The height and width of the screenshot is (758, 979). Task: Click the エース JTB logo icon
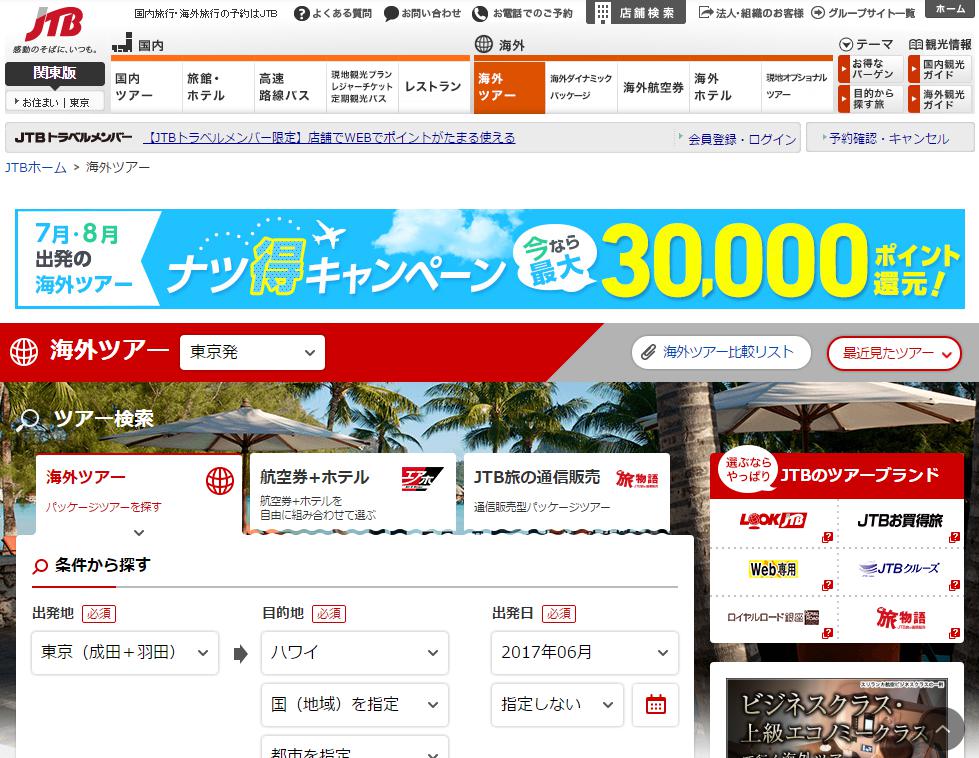click(x=422, y=479)
